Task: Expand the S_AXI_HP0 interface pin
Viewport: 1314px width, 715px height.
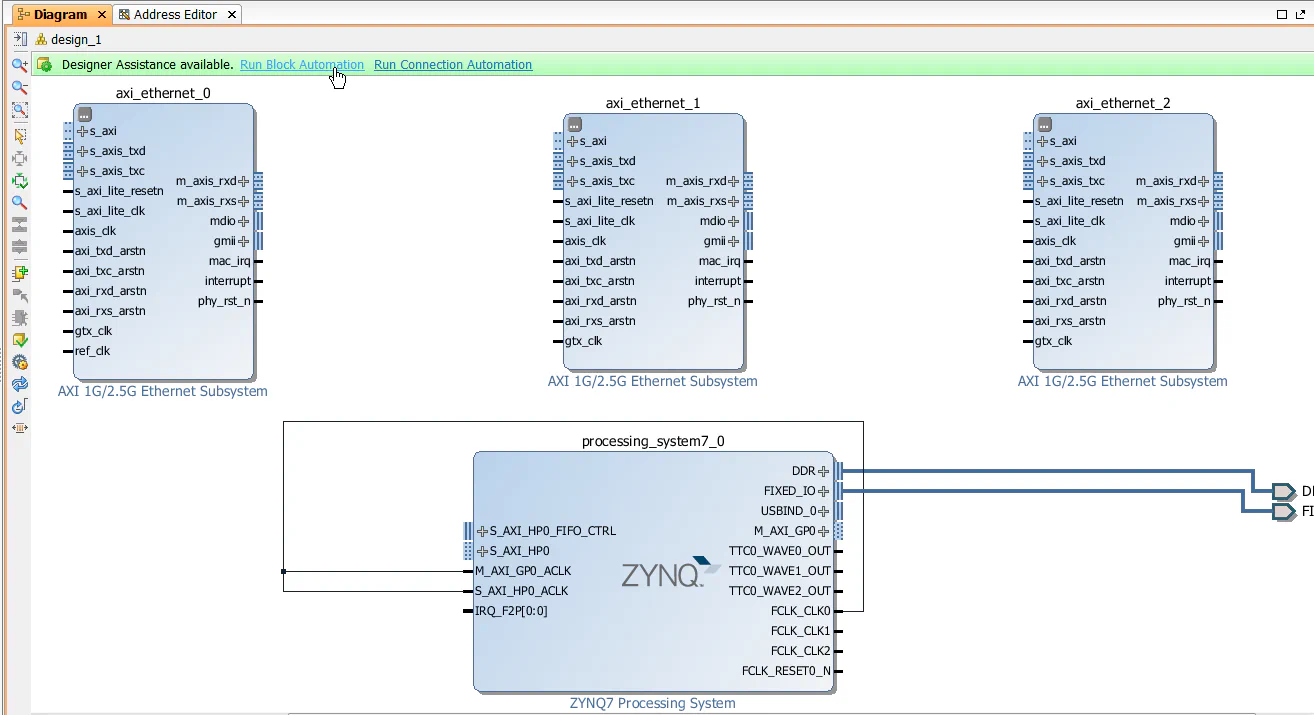Action: click(x=482, y=550)
